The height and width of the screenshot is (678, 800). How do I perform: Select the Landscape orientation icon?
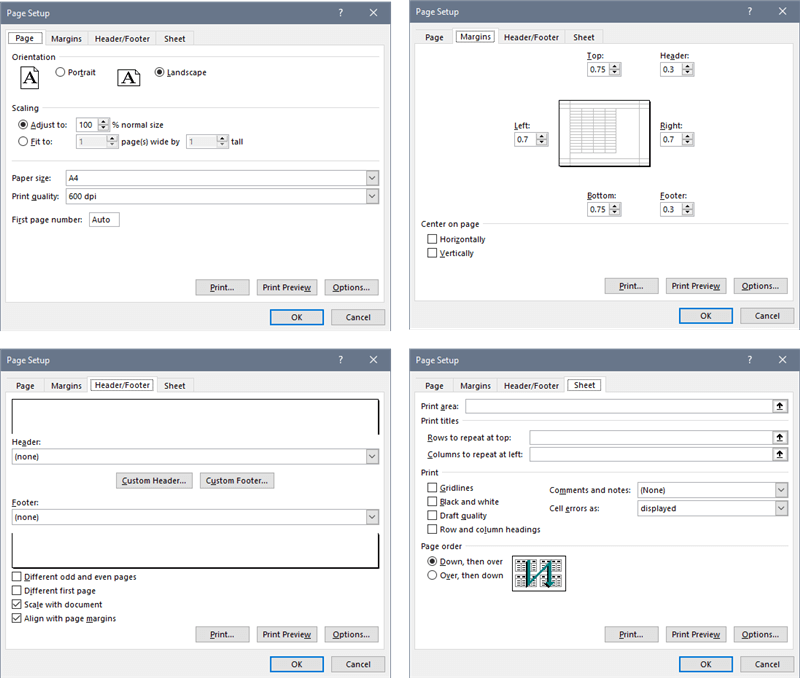click(128, 77)
